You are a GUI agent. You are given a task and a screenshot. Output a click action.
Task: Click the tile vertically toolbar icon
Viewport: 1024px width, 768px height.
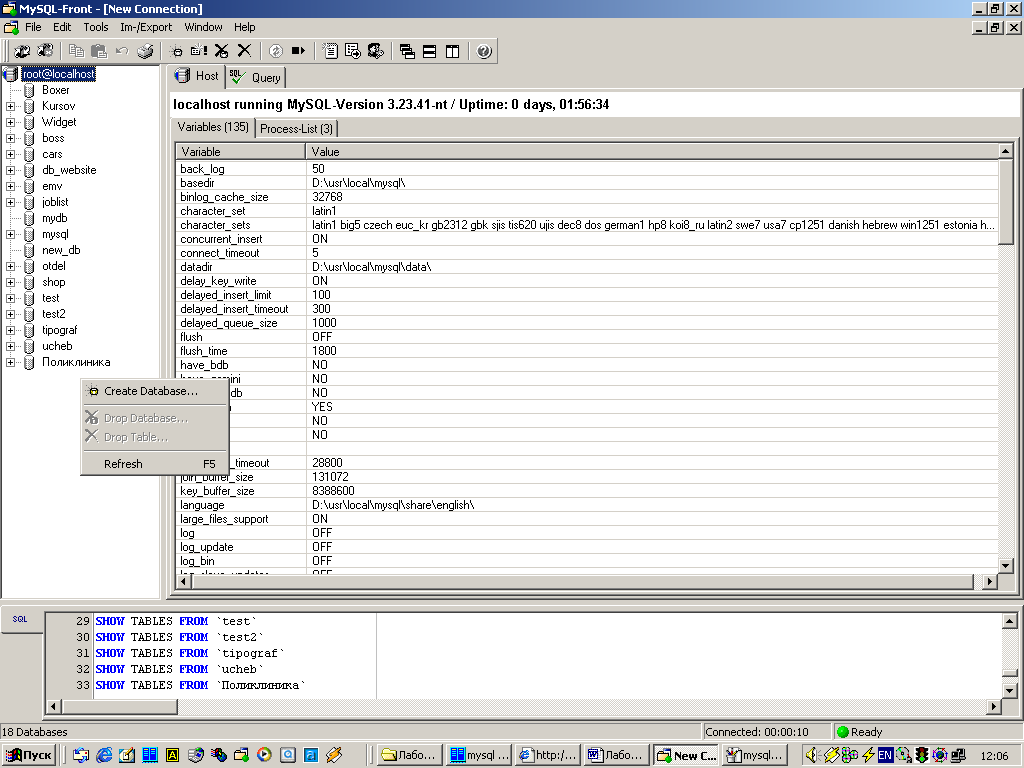453,51
